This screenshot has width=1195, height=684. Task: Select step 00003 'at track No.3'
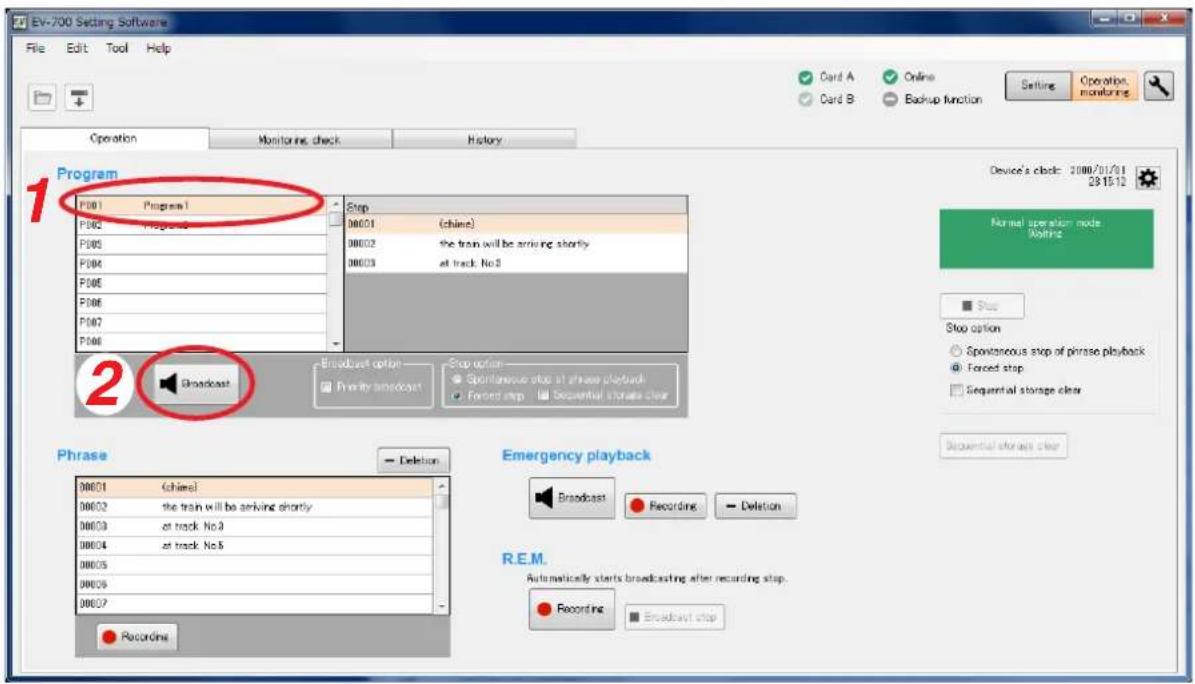(x=516, y=263)
